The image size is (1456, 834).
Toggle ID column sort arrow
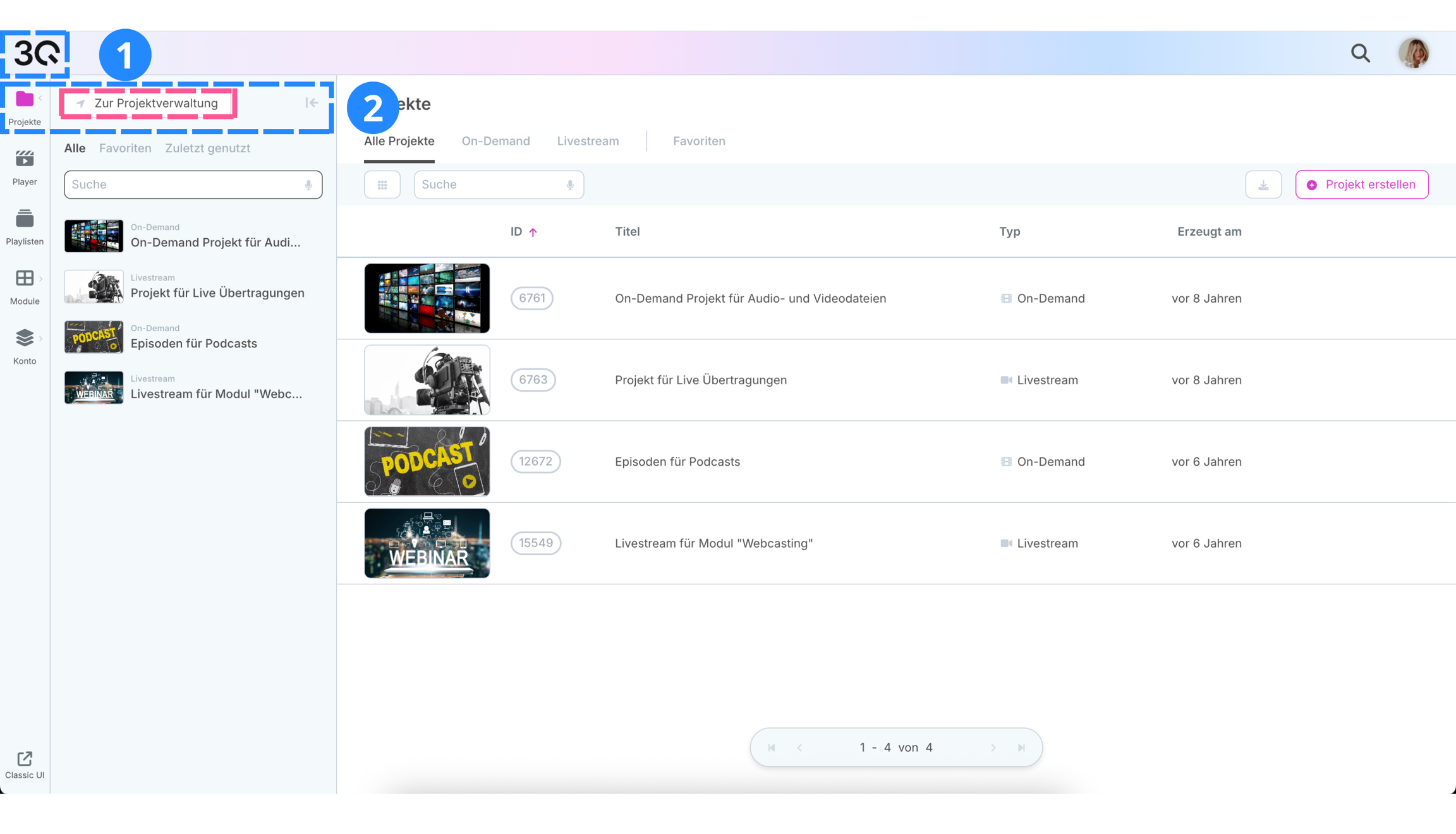(x=533, y=232)
